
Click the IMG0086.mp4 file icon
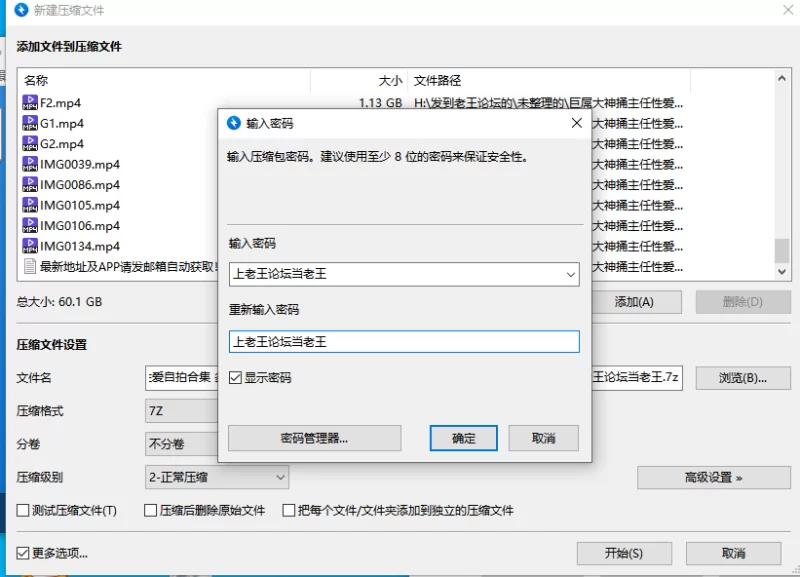[30, 184]
